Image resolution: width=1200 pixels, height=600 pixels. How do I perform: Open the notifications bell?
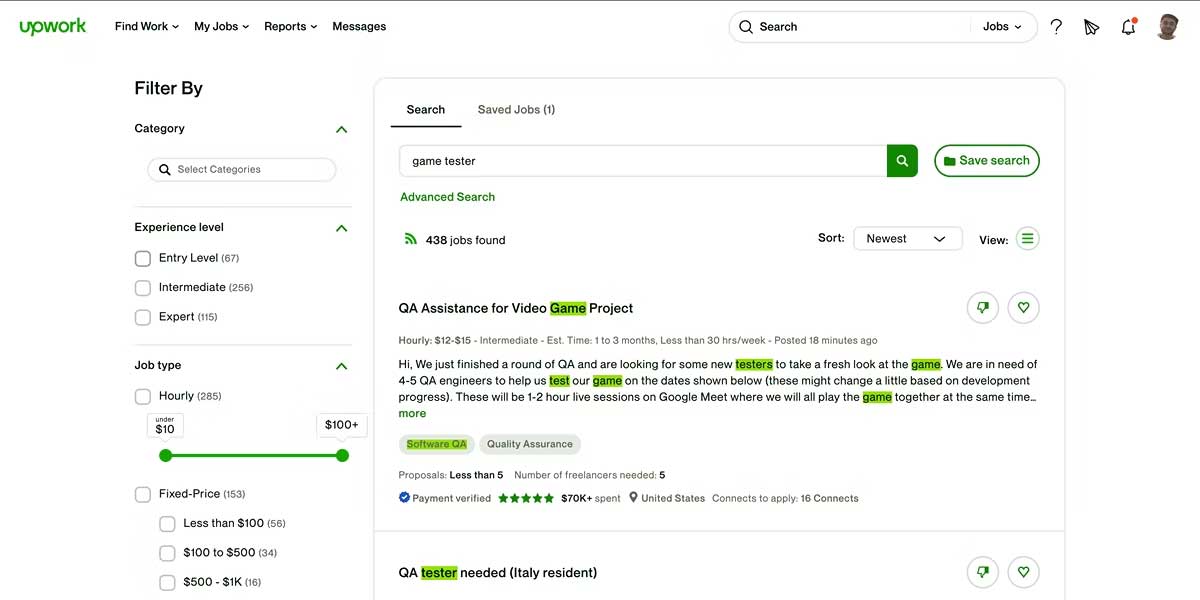1128,27
